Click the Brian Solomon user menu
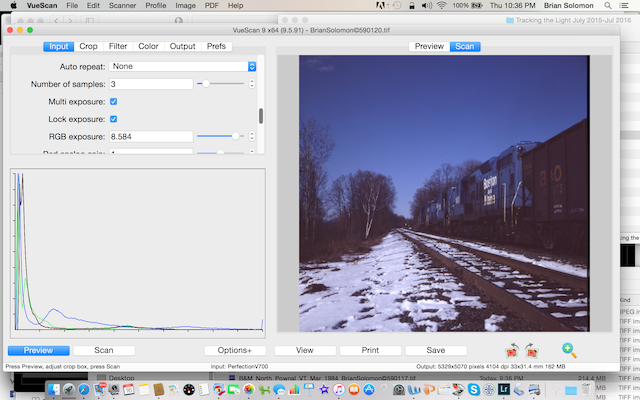 (x=569, y=5)
